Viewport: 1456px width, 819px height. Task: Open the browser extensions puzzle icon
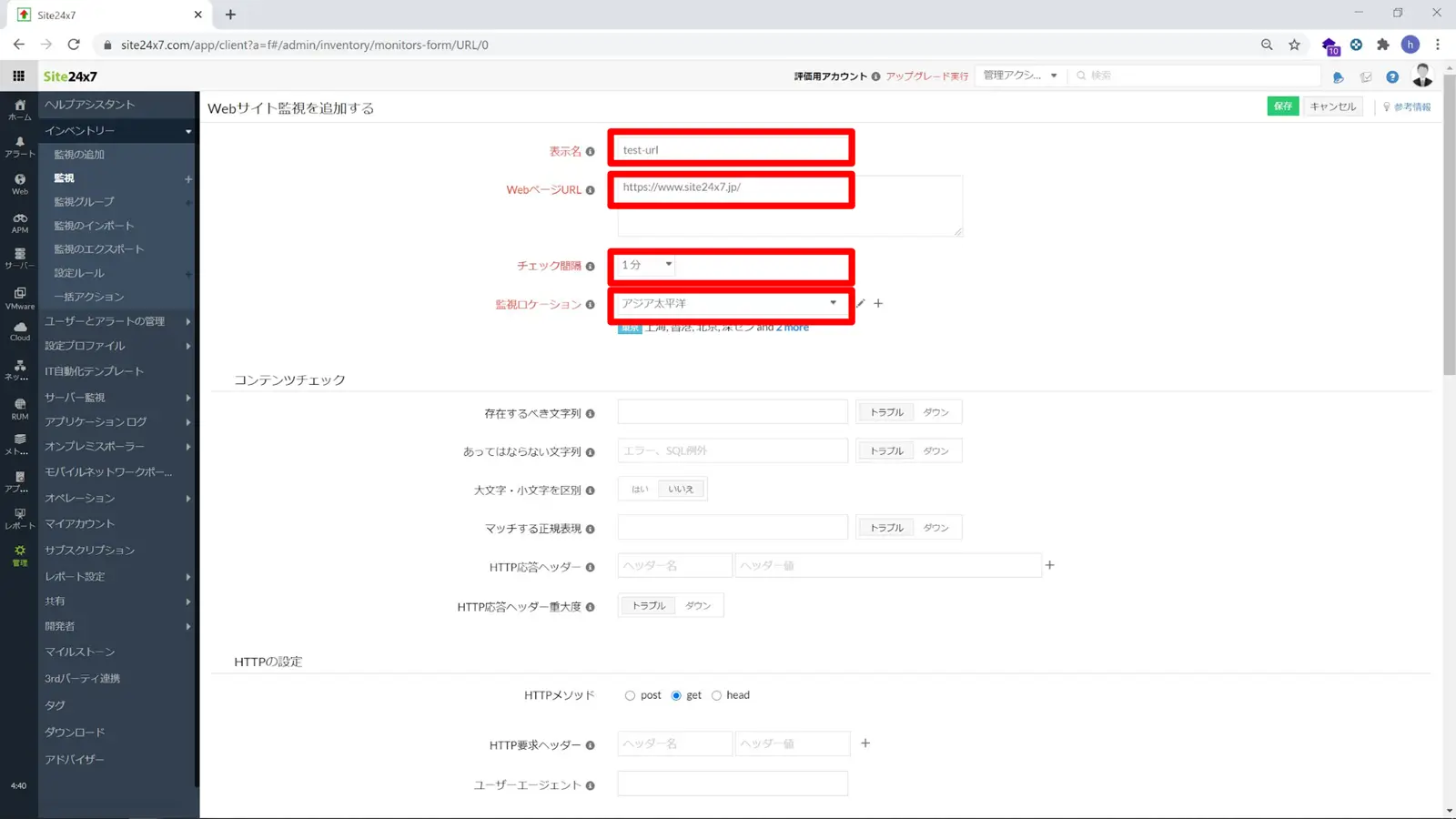[1383, 45]
